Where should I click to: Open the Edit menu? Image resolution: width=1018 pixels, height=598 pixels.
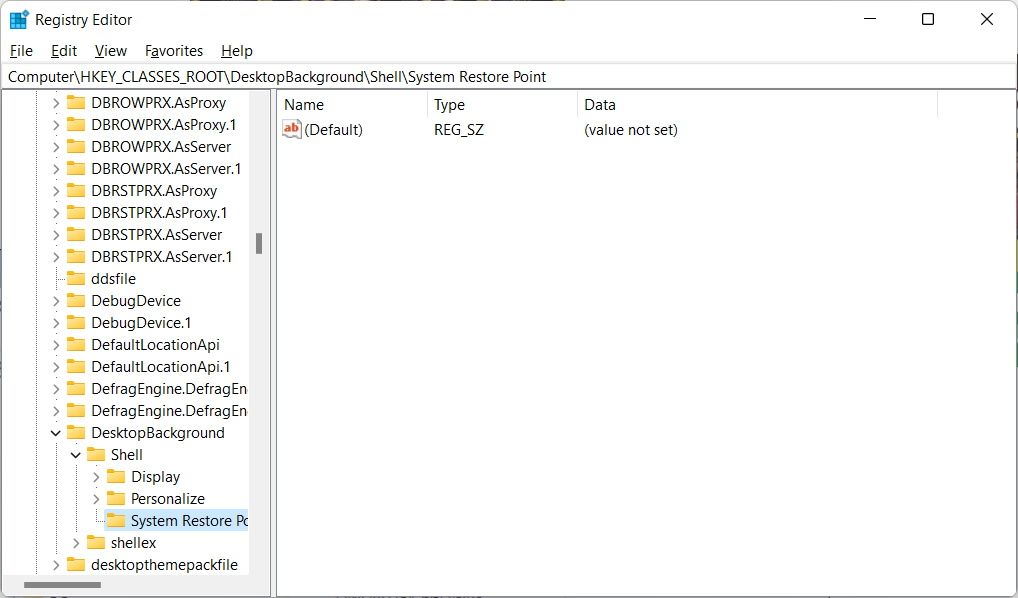point(63,50)
